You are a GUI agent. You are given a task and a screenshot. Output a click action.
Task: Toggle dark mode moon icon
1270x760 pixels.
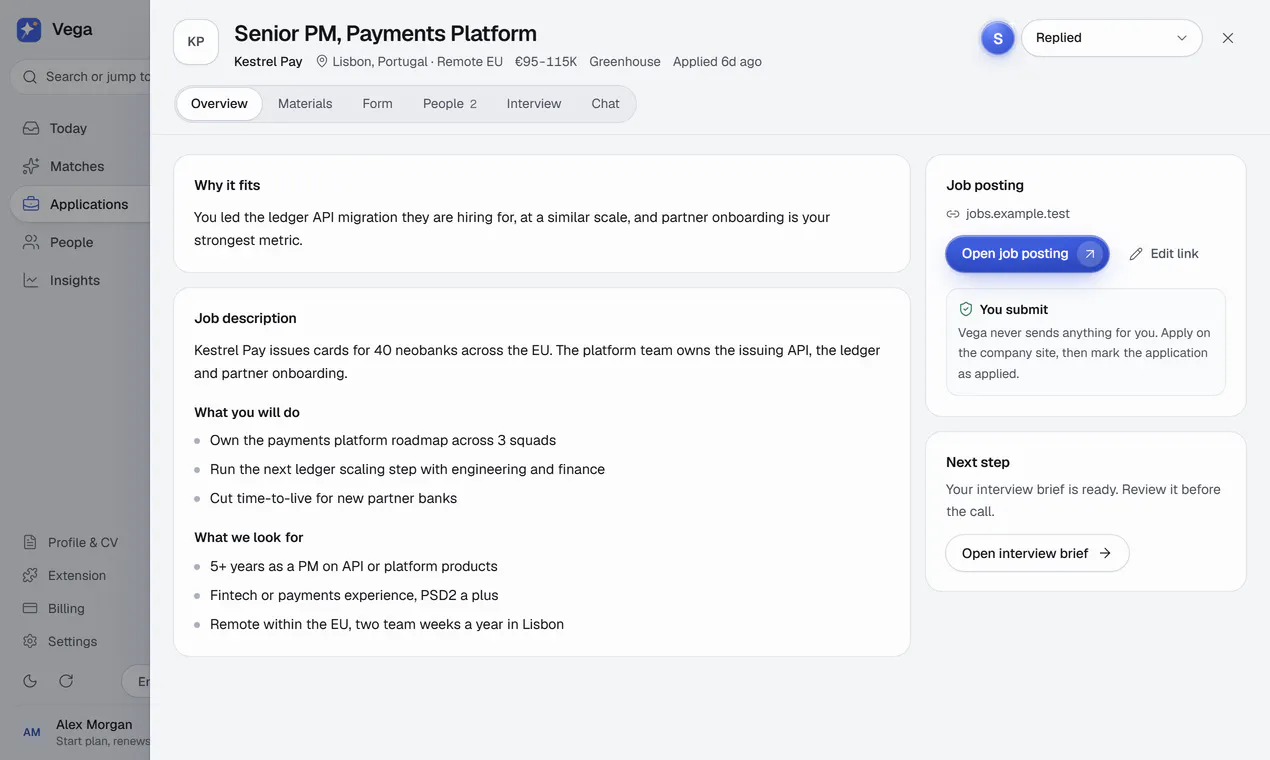pos(30,681)
